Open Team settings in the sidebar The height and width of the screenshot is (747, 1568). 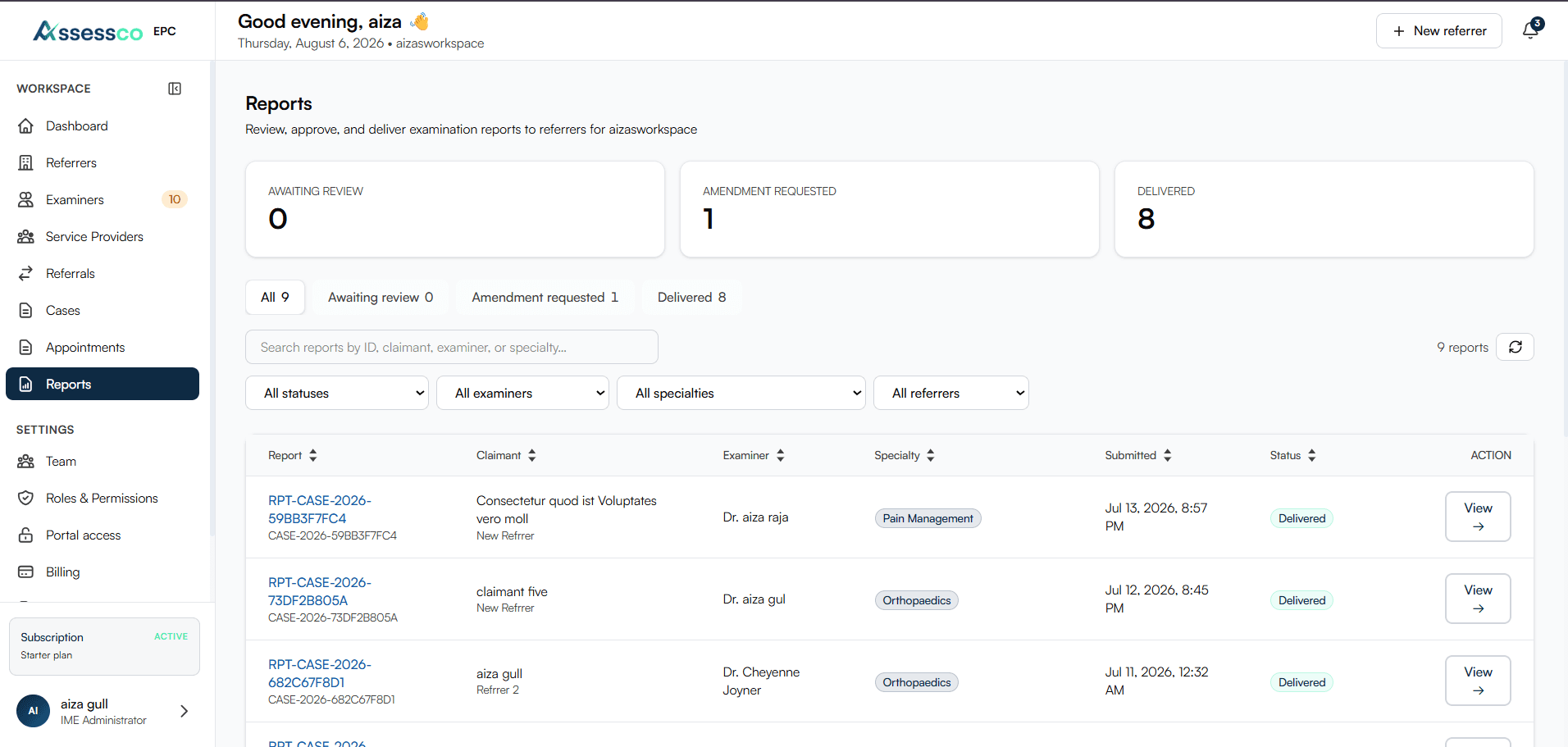(x=103, y=461)
